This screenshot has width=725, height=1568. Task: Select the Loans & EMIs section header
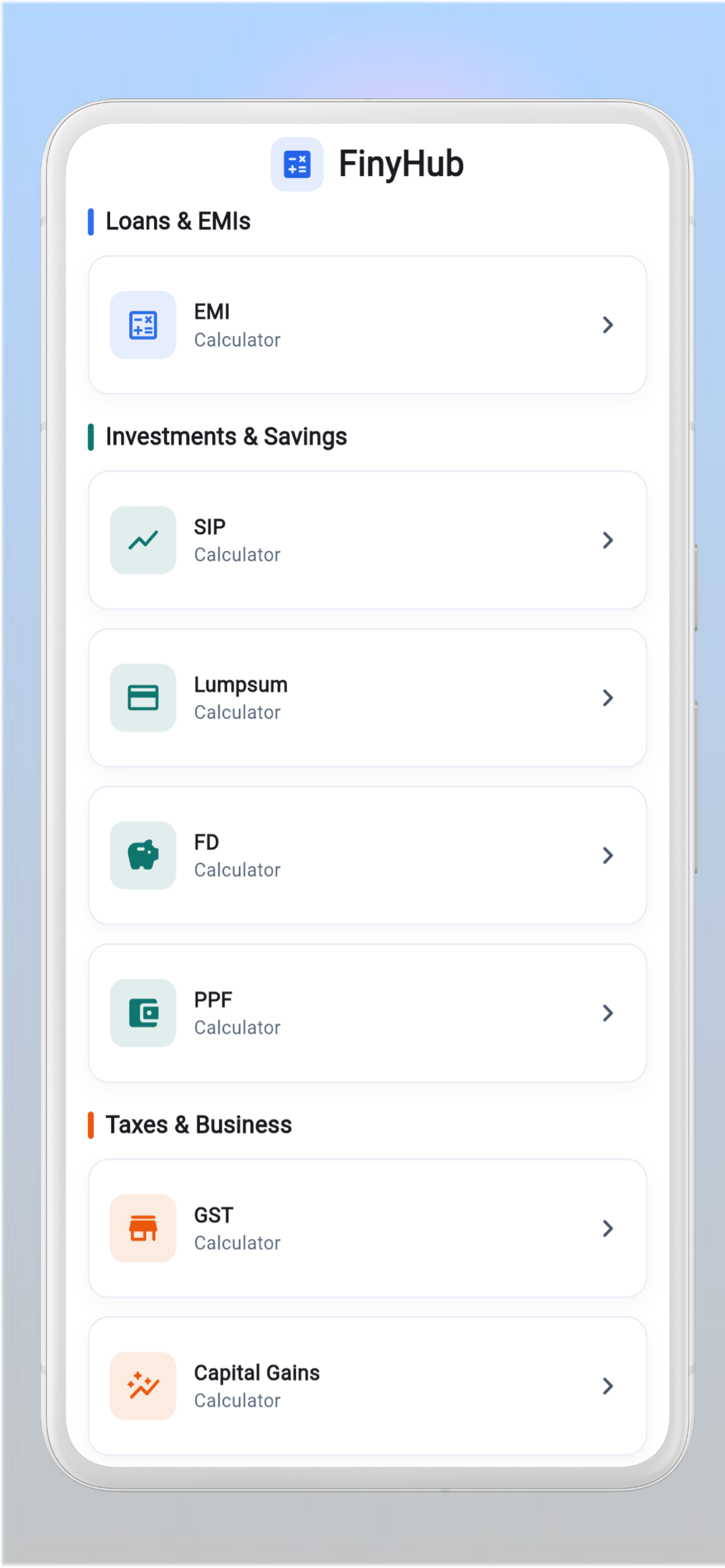(178, 222)
